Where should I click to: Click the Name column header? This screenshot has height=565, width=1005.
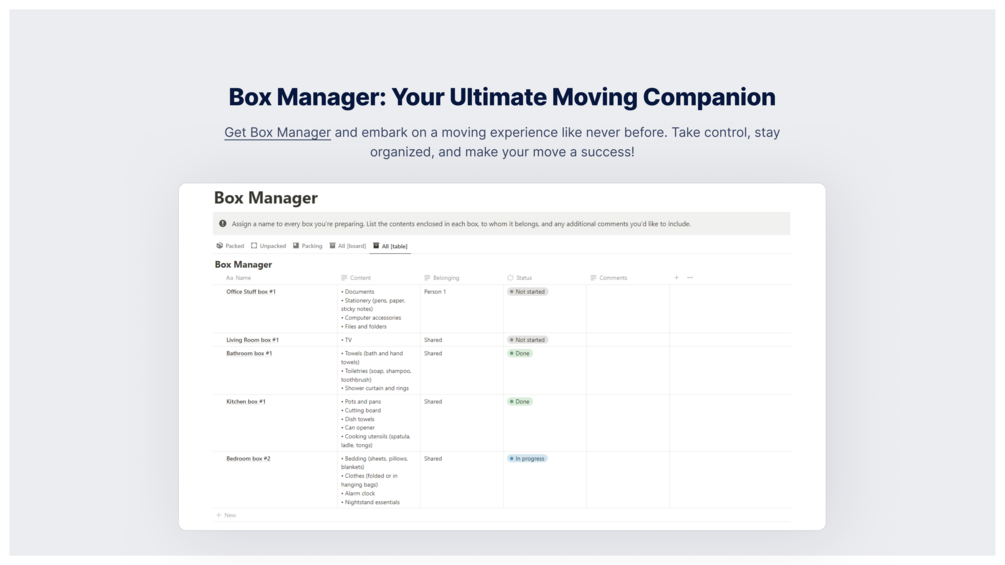tap(238, 278)
